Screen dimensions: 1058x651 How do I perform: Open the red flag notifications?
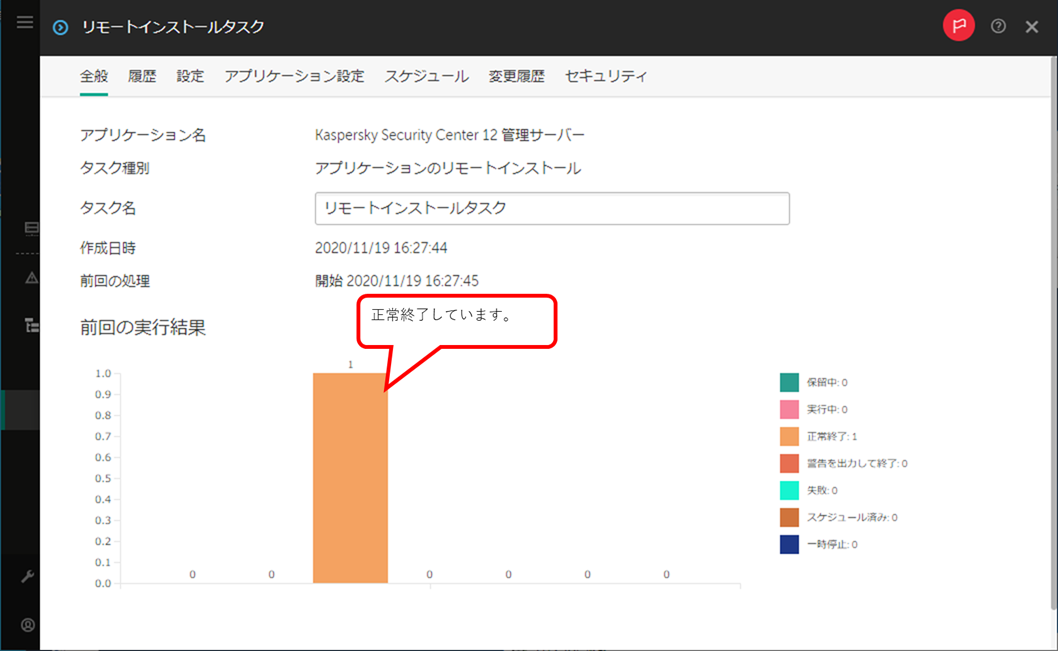tap(957, 25)
